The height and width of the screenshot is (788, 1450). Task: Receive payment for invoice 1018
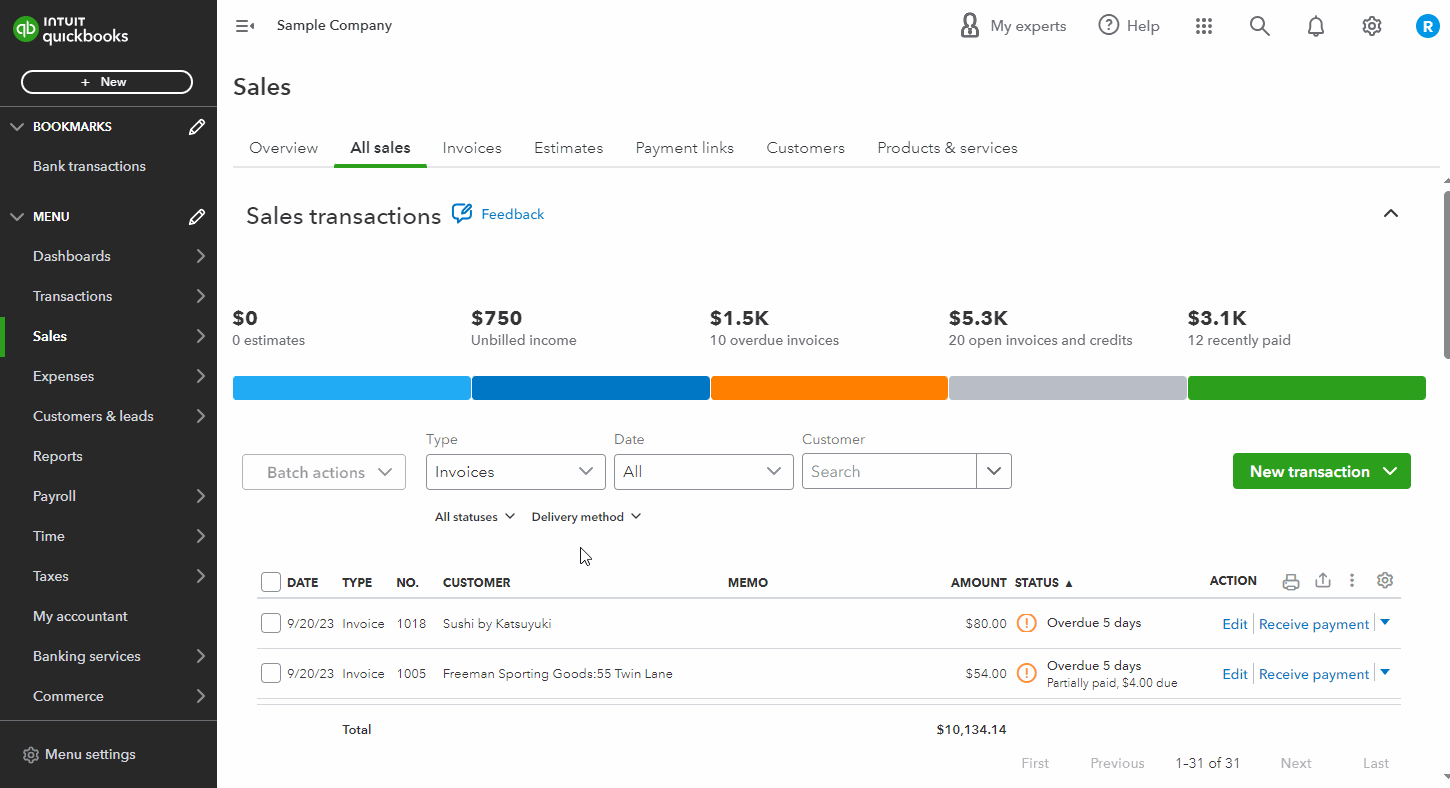[1314, 624]
